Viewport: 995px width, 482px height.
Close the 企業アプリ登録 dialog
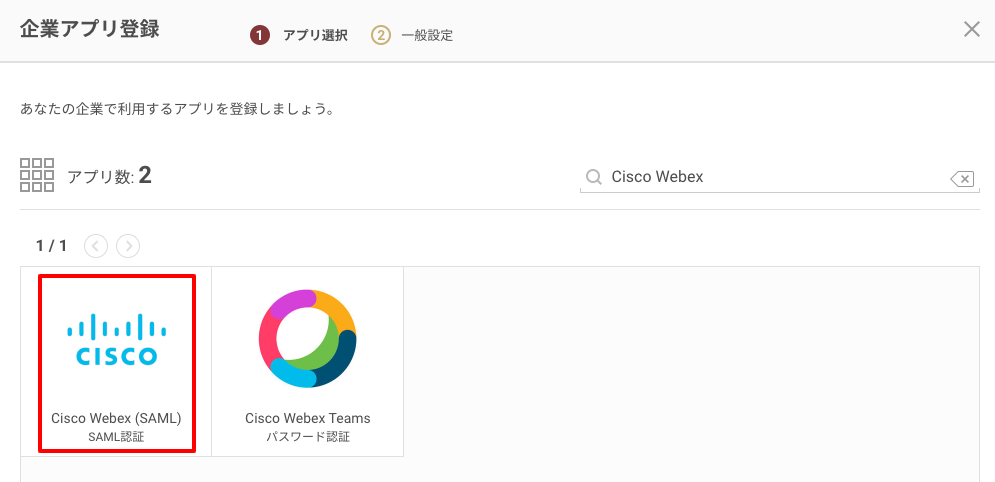coord(972,29)
